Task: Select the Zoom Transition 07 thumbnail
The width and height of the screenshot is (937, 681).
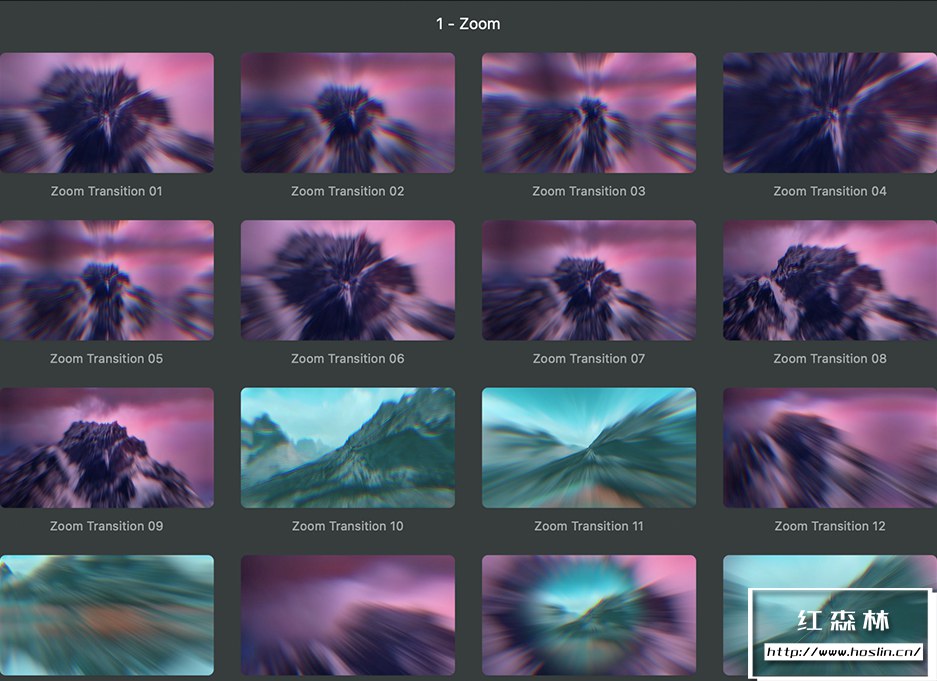Action: (x=589, y=280)
